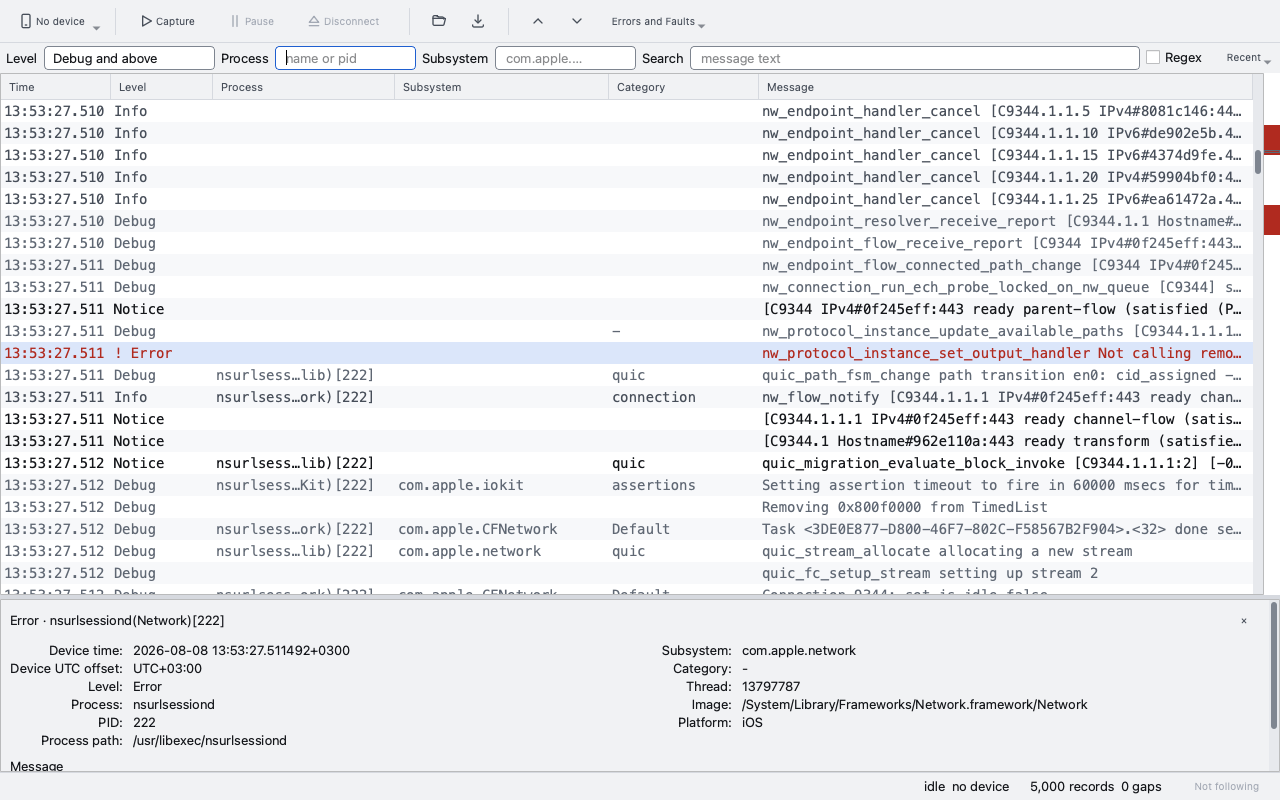Image resolution: width=1280 pixels, height=800 pixels.
Task: Click the '0 gaps' status text
Action: [1141, 787]
